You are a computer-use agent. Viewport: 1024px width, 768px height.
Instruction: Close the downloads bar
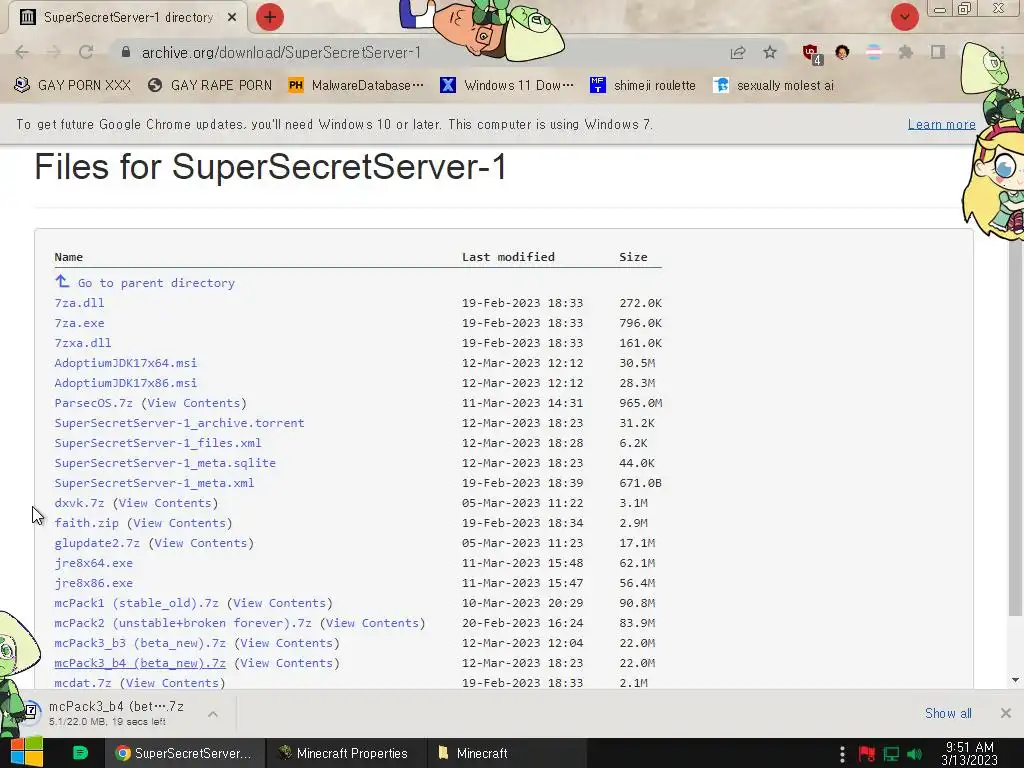tap(1006, 713)
